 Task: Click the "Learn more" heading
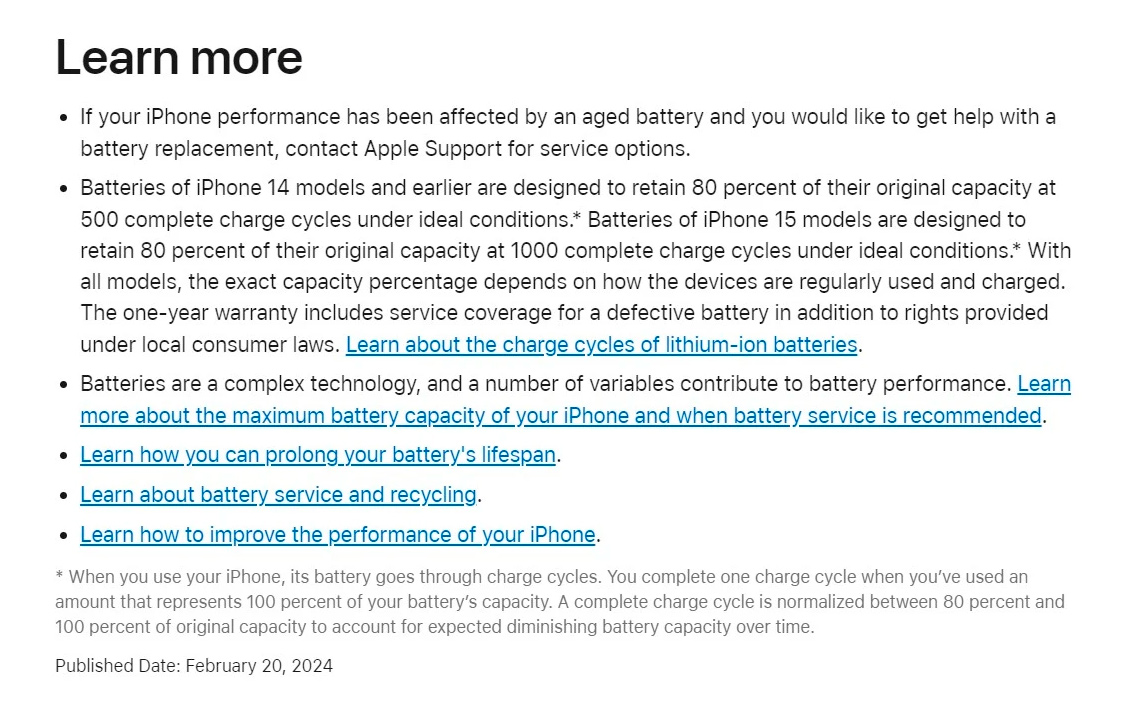179,57
